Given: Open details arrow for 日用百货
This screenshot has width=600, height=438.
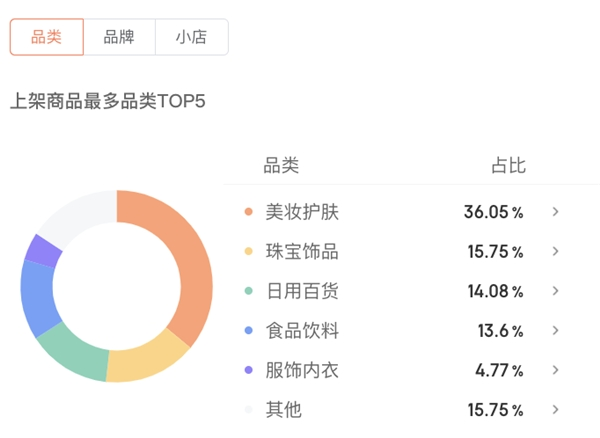Looking at the screenshot, I should [556, 291].
